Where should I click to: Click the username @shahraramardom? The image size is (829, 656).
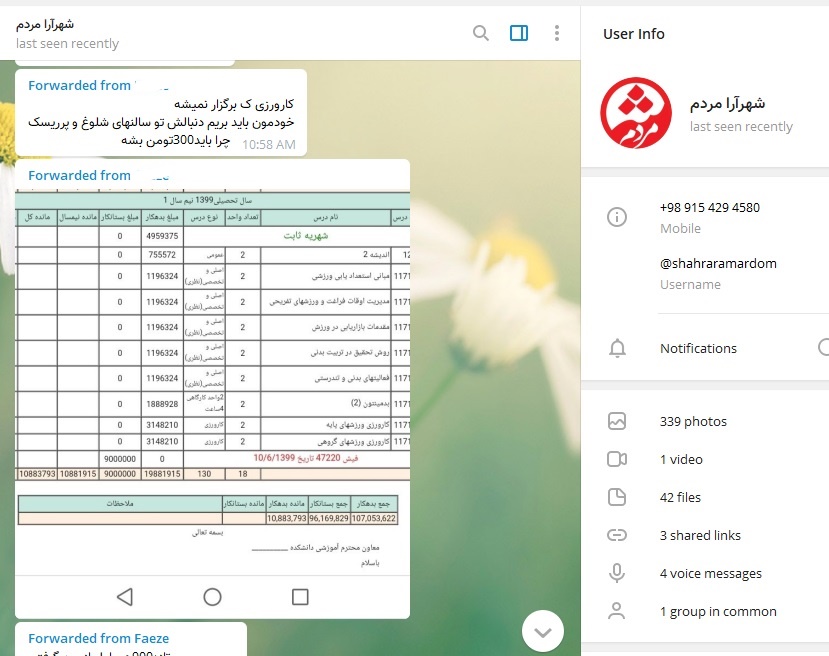pos(717,263)
